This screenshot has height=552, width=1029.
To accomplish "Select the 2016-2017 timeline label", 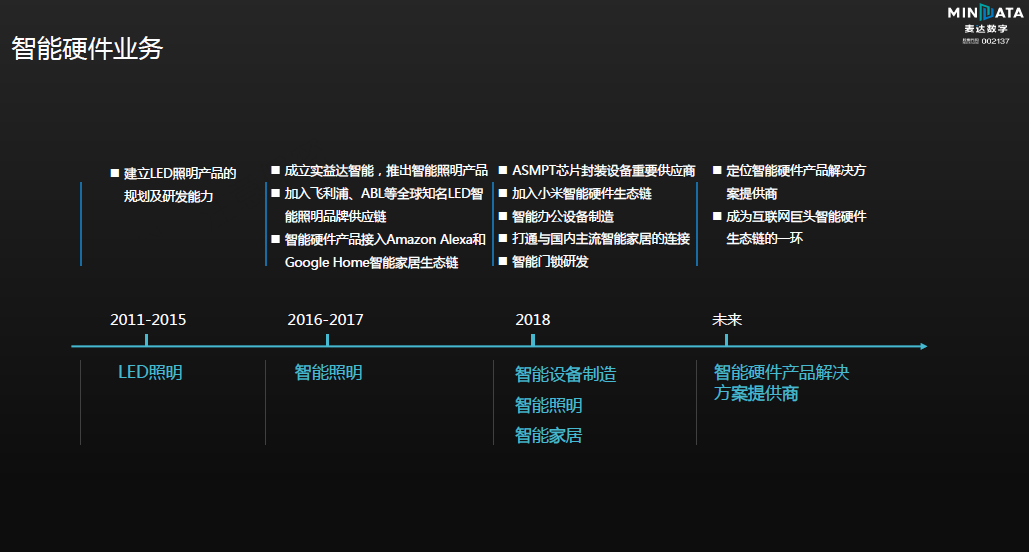I will point(325,320).
